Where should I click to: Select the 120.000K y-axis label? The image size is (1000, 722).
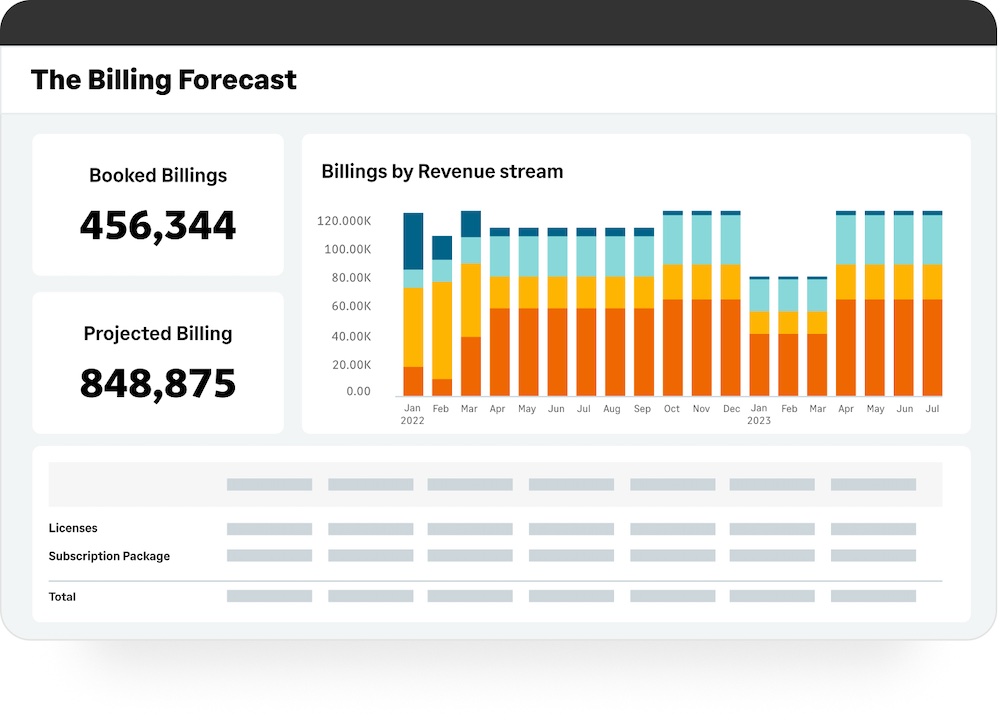[x=344, y=221]
